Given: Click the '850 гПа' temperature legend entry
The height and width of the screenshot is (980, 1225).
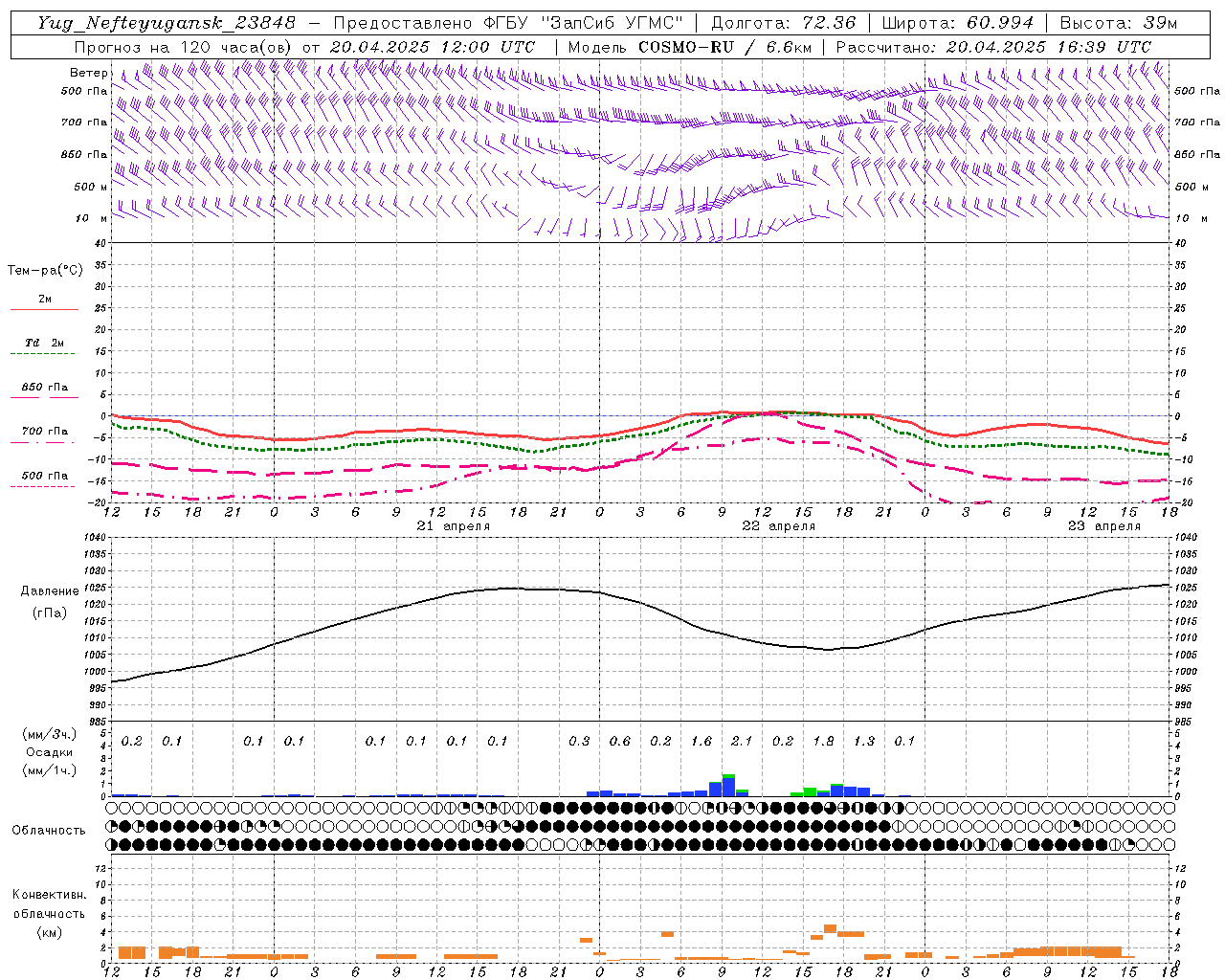Looking at the screenshot, I should (44, 387).
